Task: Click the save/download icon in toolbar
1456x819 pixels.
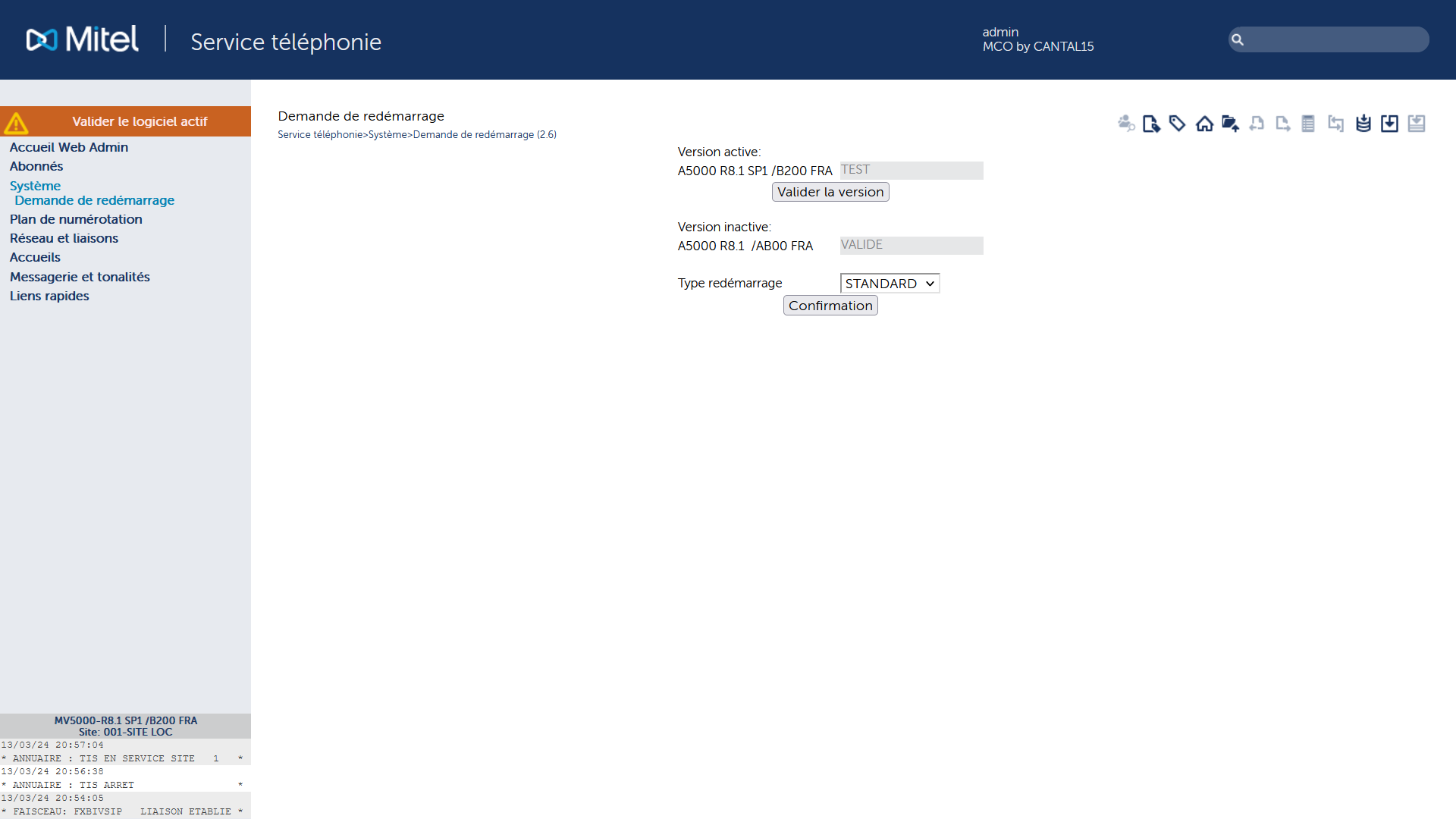Action: 1391,122
